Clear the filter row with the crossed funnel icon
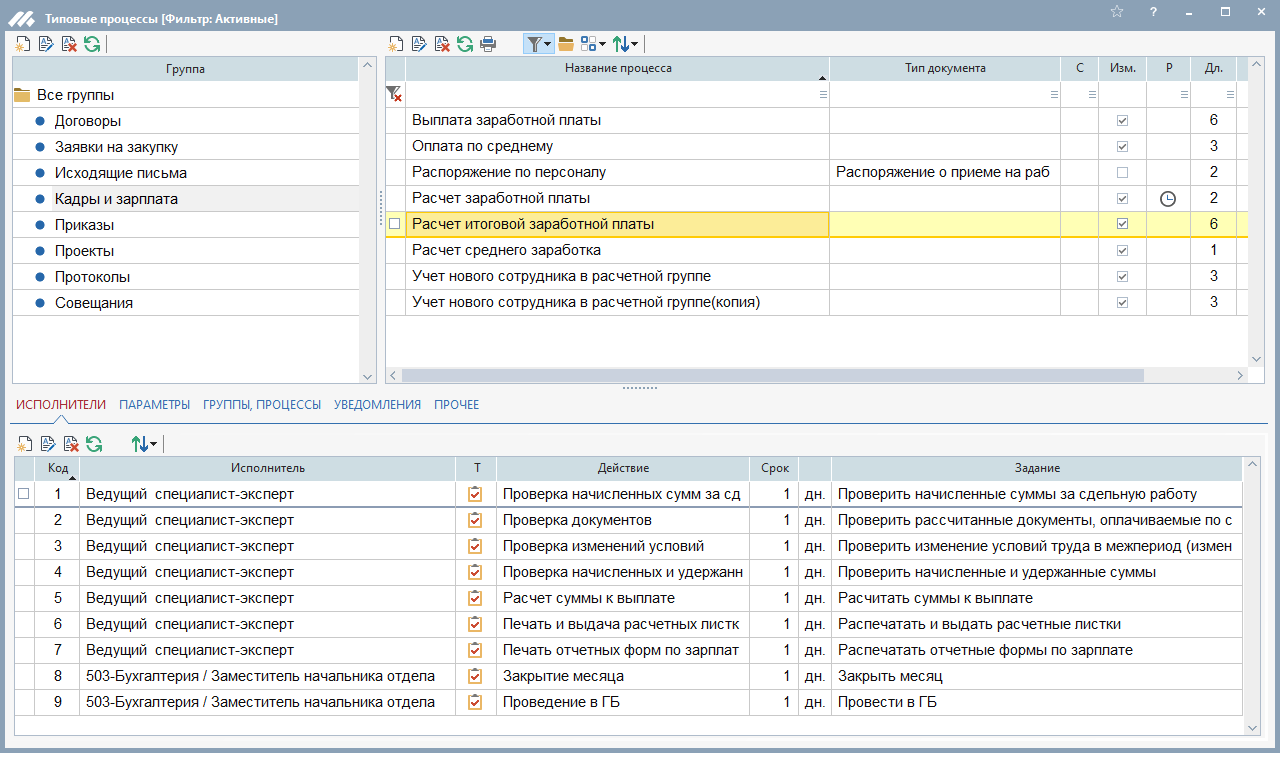 click(395, 94)
